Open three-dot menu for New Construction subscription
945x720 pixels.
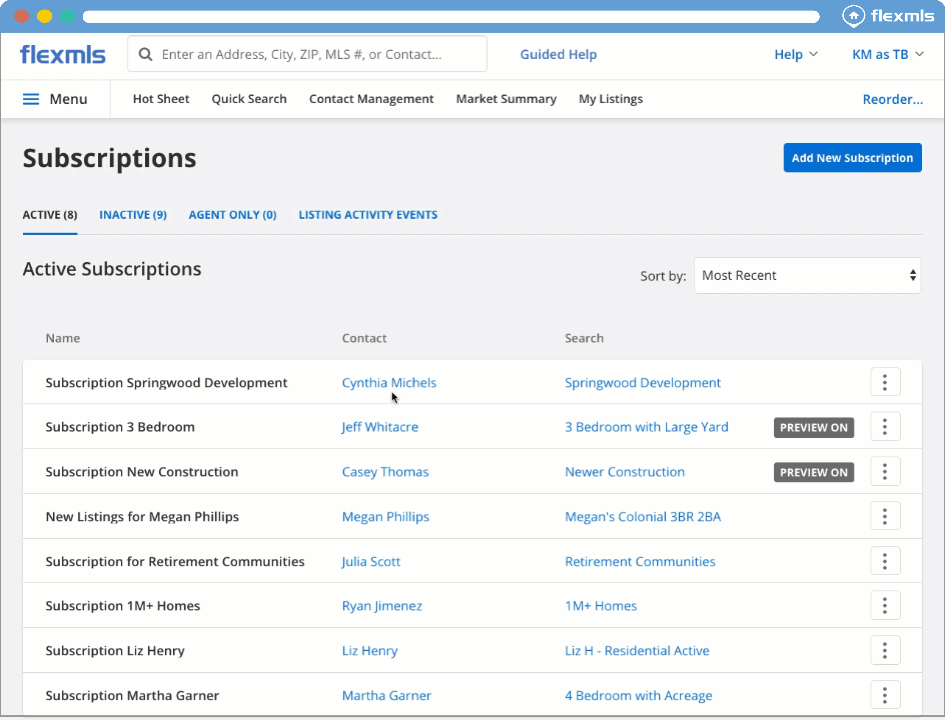pyautogui.click(x=885, y=472)
